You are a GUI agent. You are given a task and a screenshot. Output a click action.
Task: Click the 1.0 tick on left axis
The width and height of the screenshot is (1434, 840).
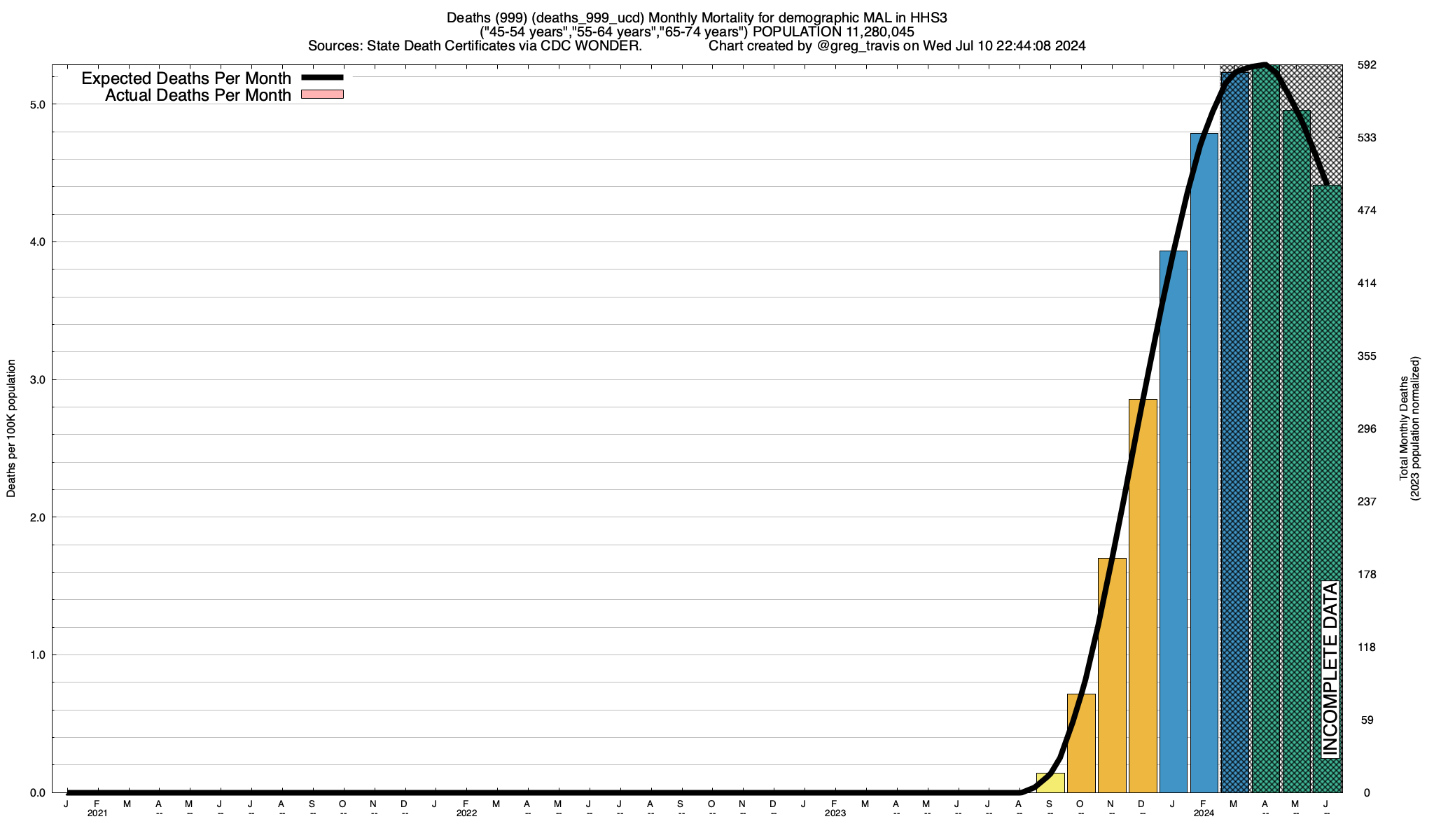(38, 655)
